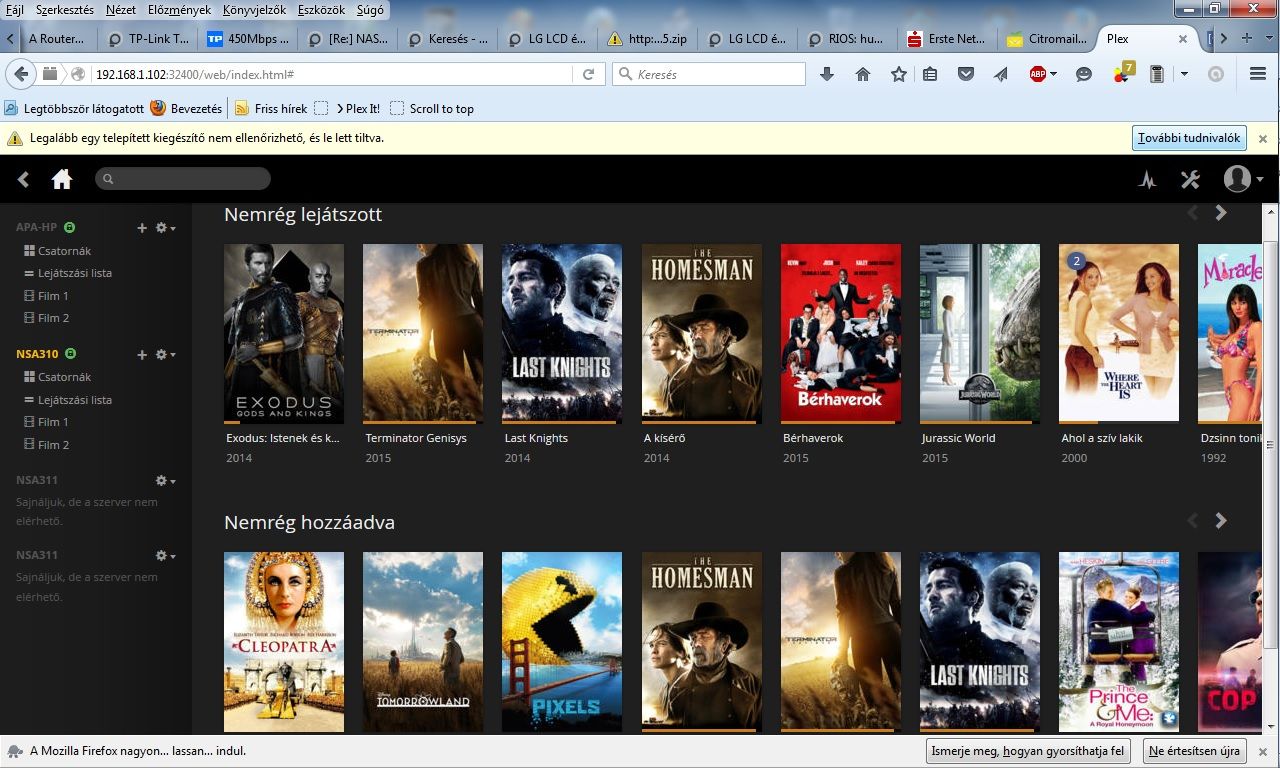Open gear menu of second NSA311 server
The image size is (1280, 768).
tap(165, 556)
